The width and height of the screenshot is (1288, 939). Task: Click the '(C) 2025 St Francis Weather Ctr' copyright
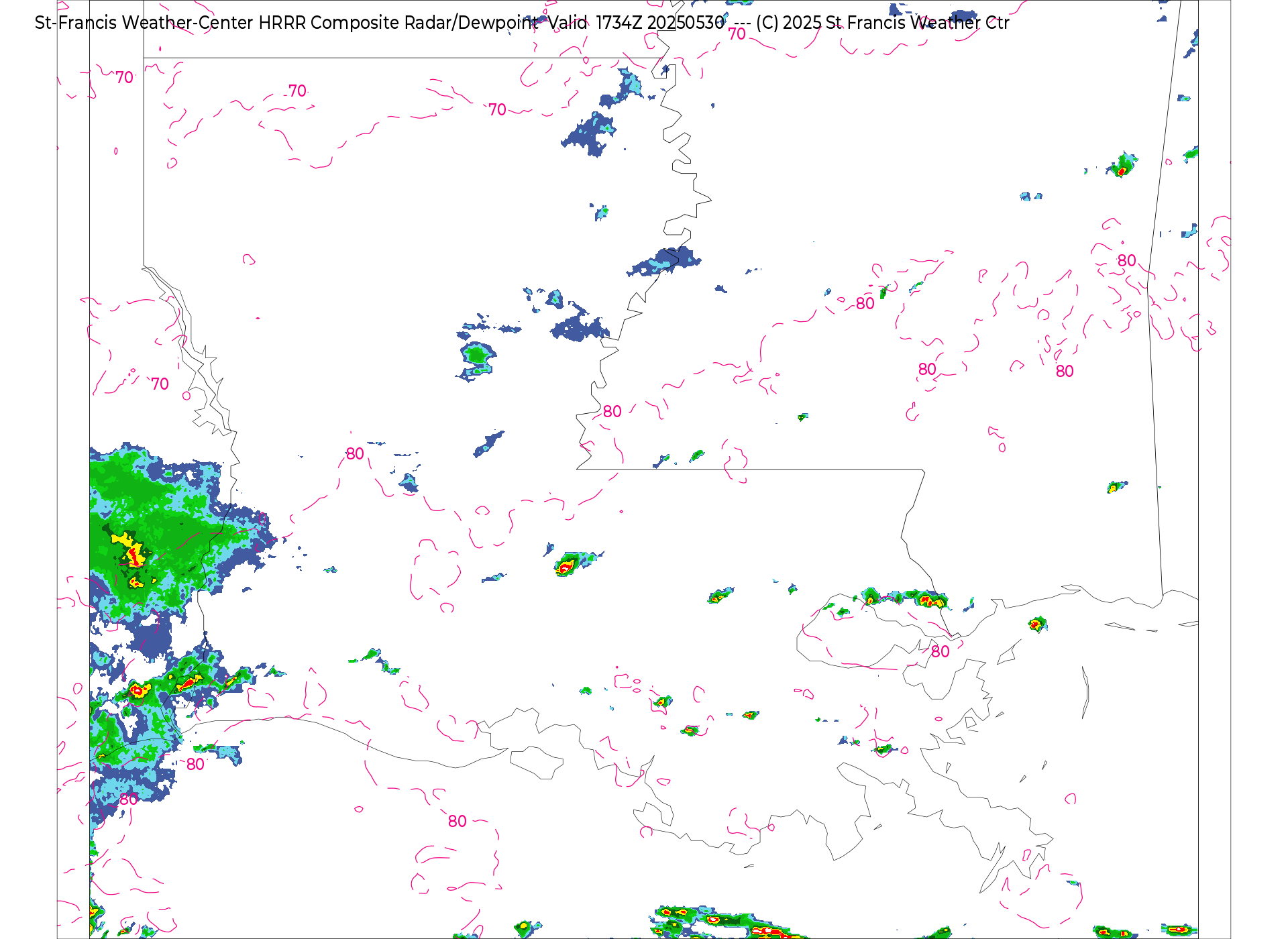pos(883,23)
